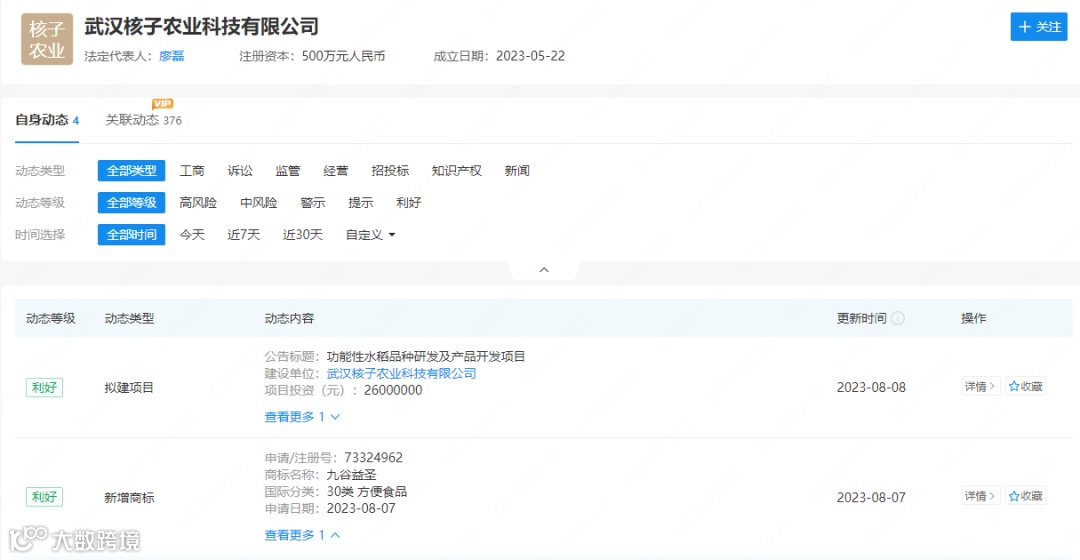Open 武汉核子农业科技有限公司 link in 建设单位
Viewport: 1080px width, 560px height.
[402, 373]
